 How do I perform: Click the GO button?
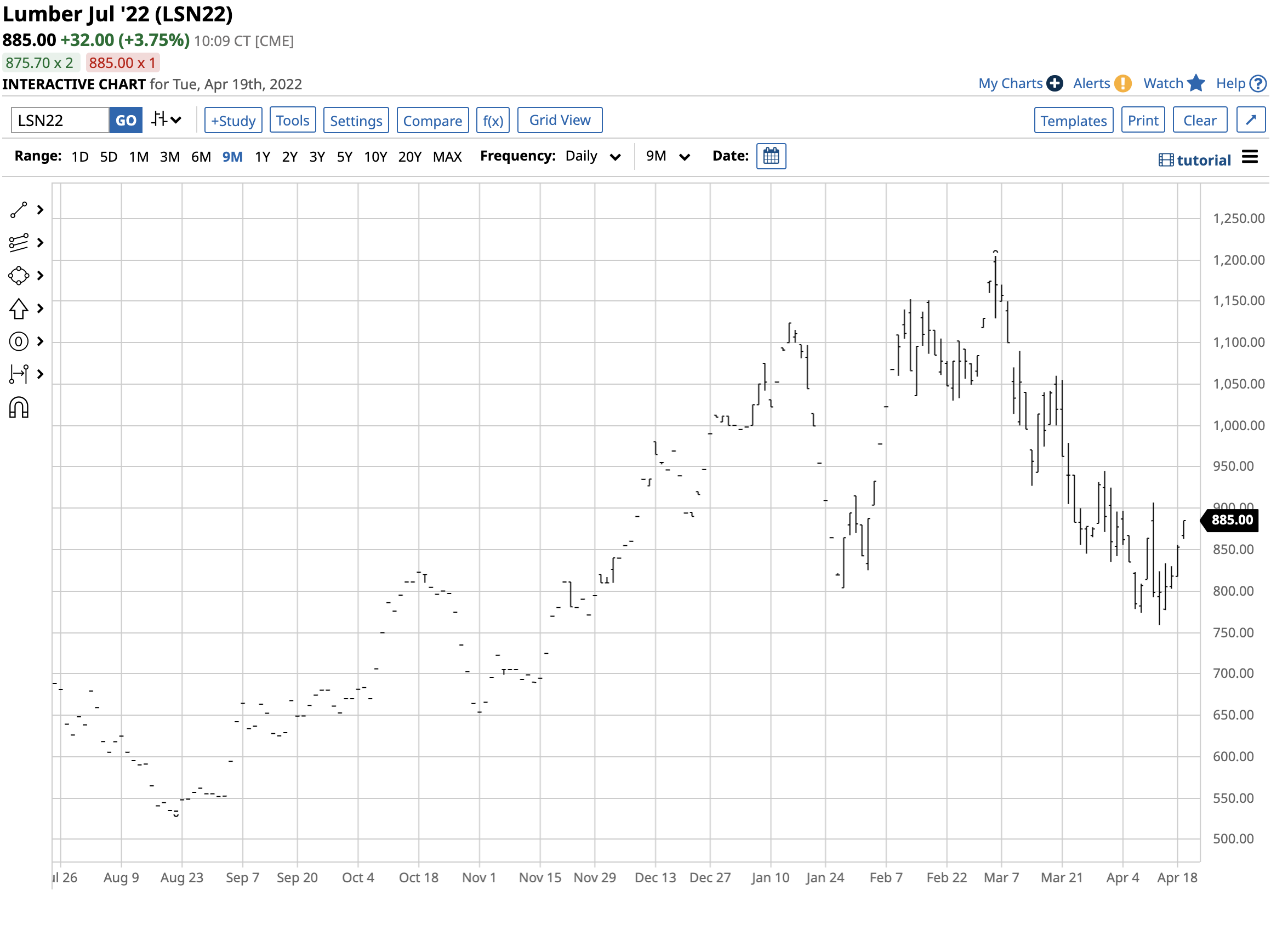point(126,121)
